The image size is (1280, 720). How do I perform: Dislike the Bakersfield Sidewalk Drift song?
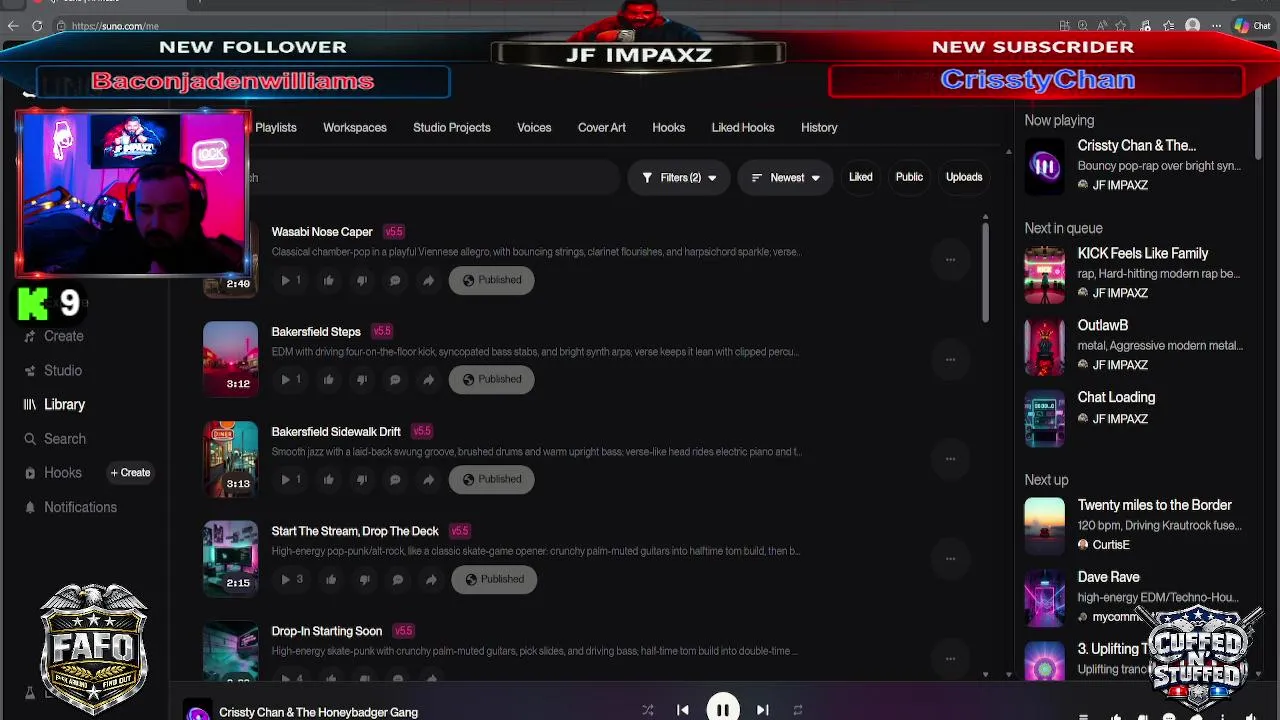362,479
